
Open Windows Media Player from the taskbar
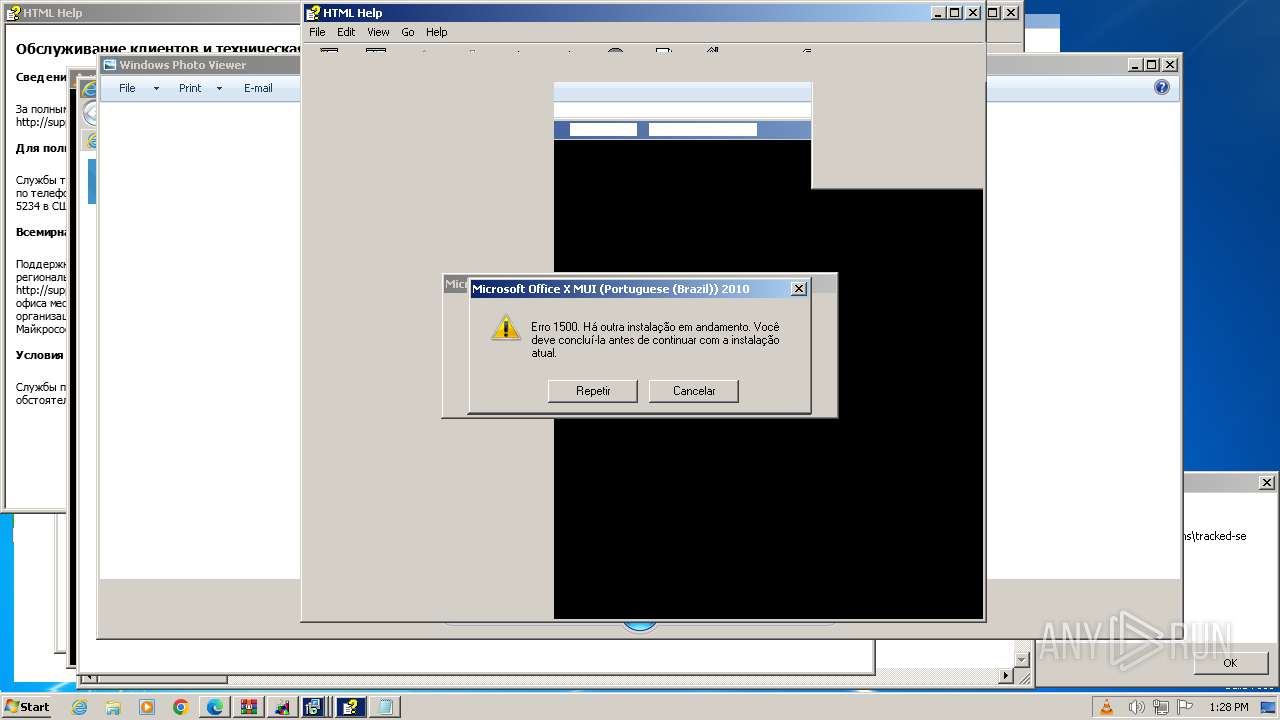147,707
